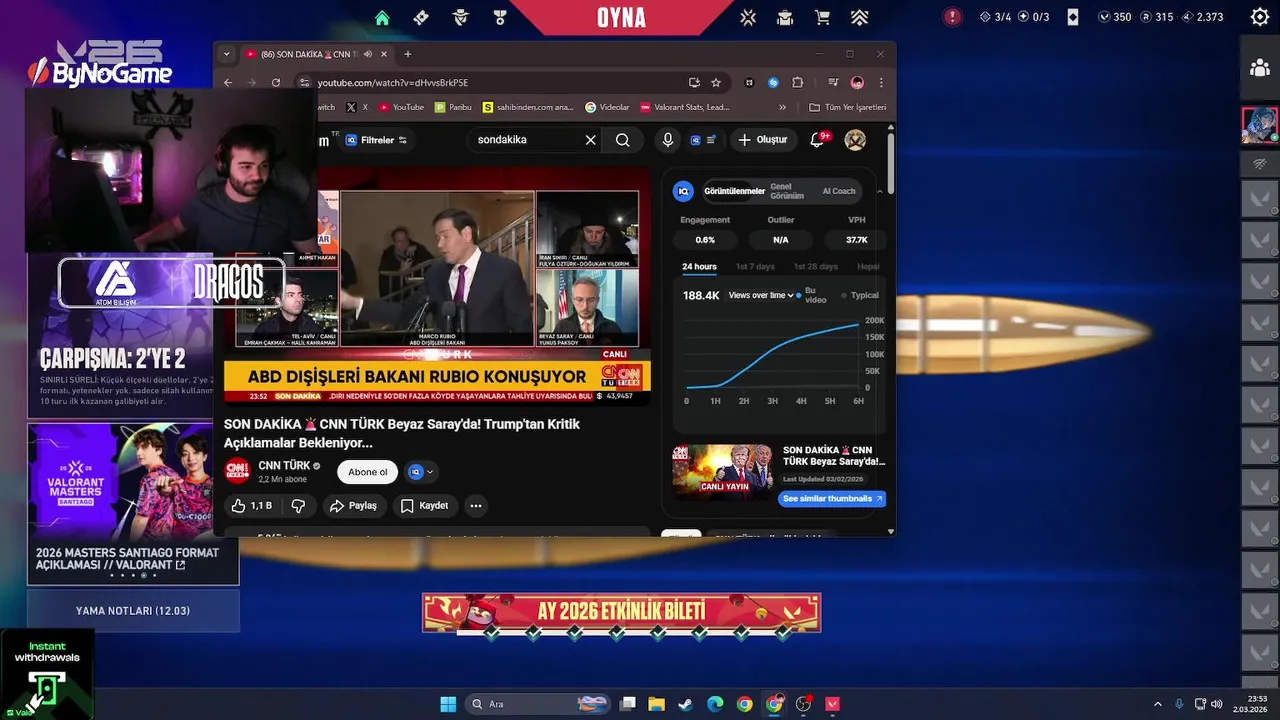Switch to AI Coach tab

(839, 191)
